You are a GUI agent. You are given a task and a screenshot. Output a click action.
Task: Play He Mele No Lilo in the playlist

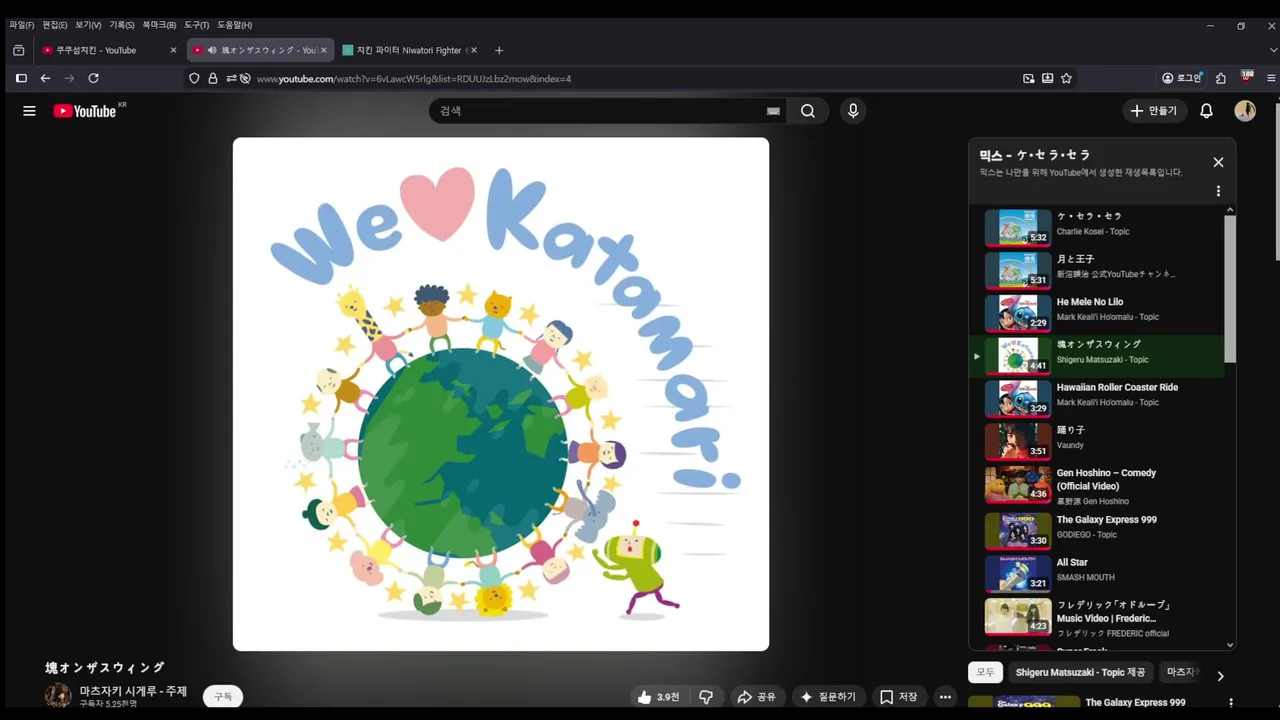[x=1096, y=313]
